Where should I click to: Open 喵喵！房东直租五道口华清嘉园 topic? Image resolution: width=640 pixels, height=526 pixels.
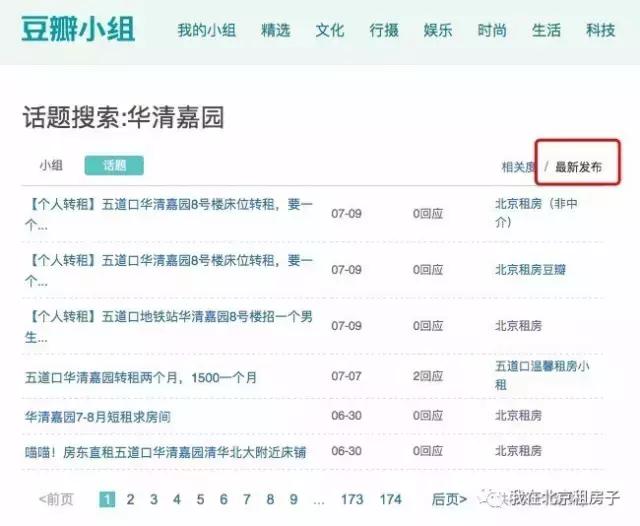click(x=165, y=452)
